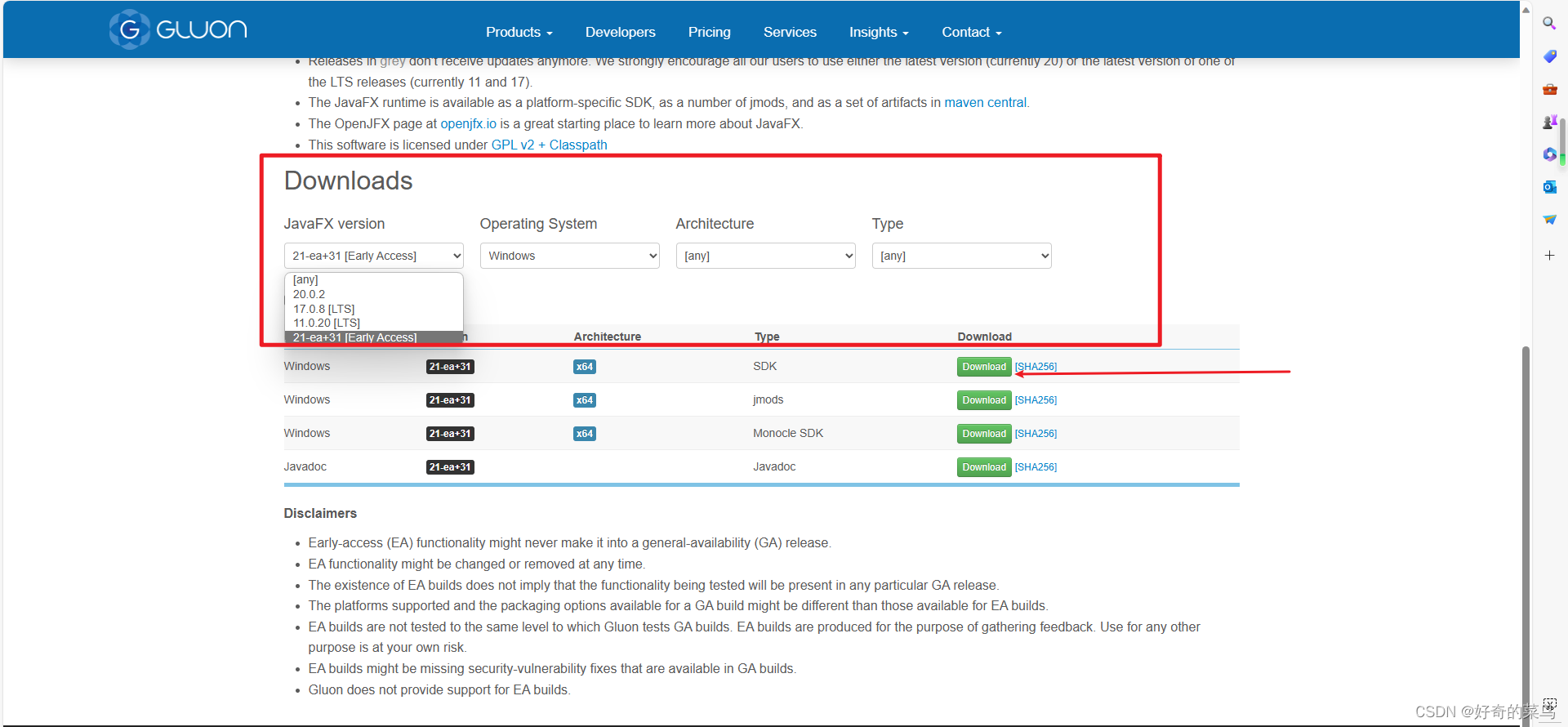Open the Tools toolbox icon in the sidebar
The image size is (1568, 727).
pos(1549,89)
